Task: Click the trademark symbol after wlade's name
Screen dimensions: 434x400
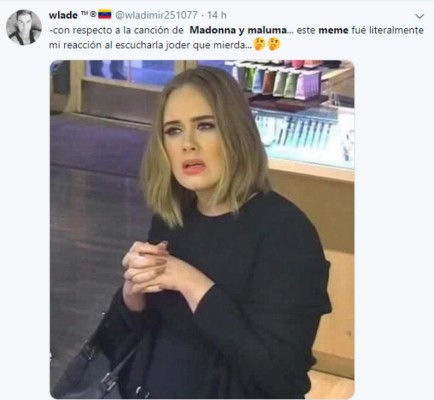Action: (x=85, y=14)
